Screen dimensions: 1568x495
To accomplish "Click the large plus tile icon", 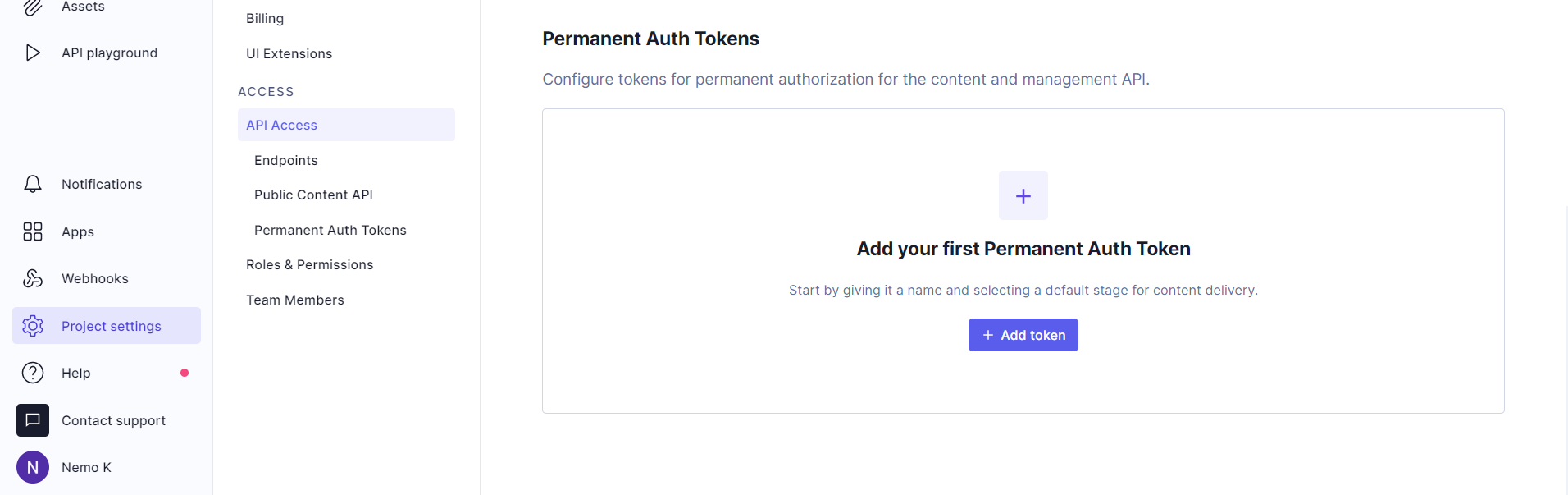I will click(1023, 195).
